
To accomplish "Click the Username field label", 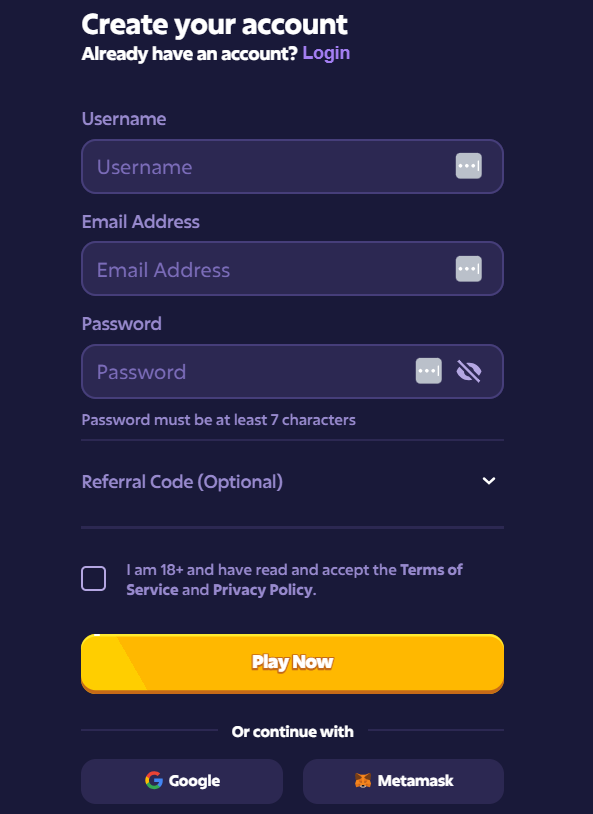I will 124,119.
